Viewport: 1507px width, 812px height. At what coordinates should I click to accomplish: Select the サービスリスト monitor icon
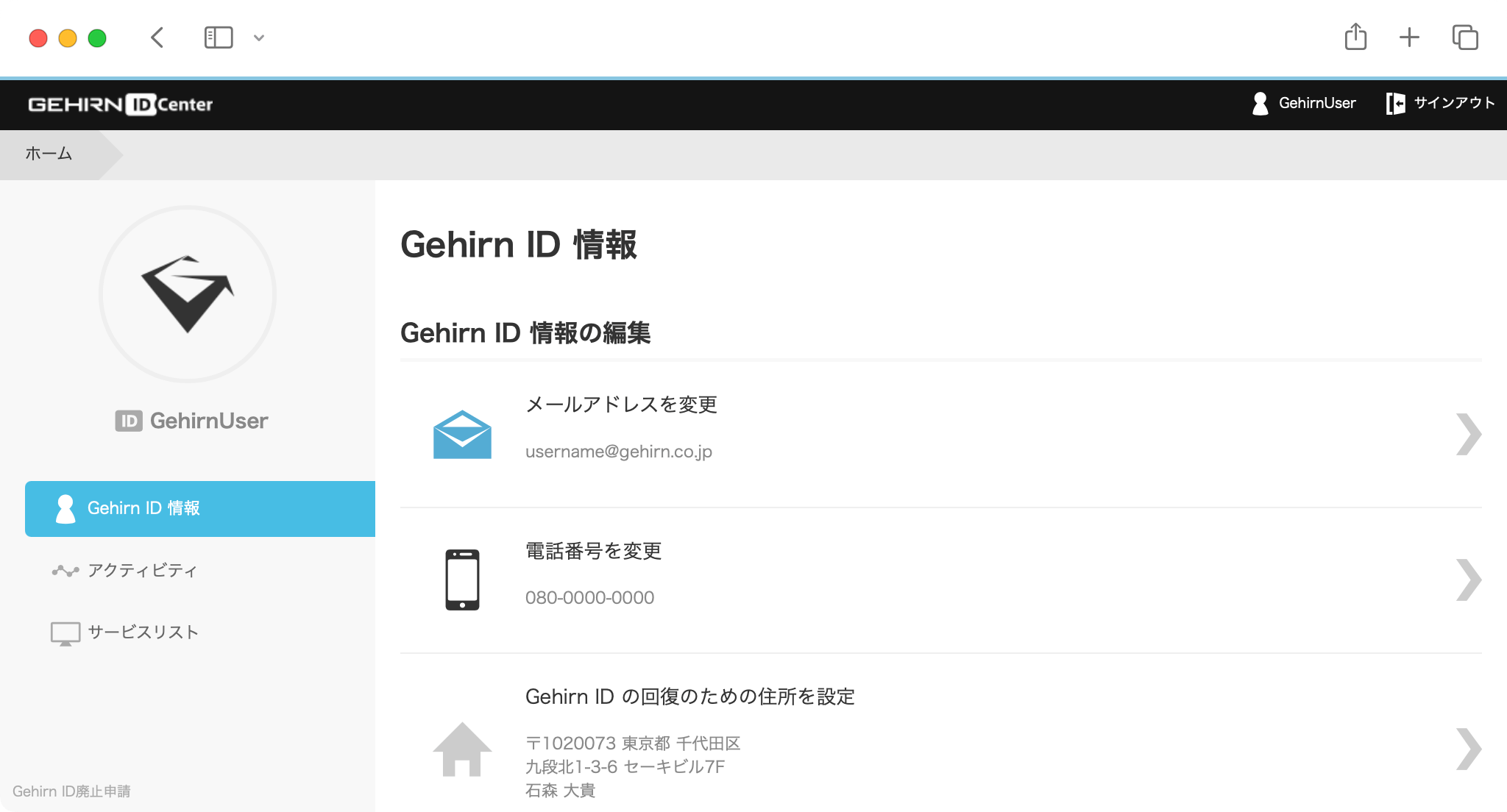[65, 631]
